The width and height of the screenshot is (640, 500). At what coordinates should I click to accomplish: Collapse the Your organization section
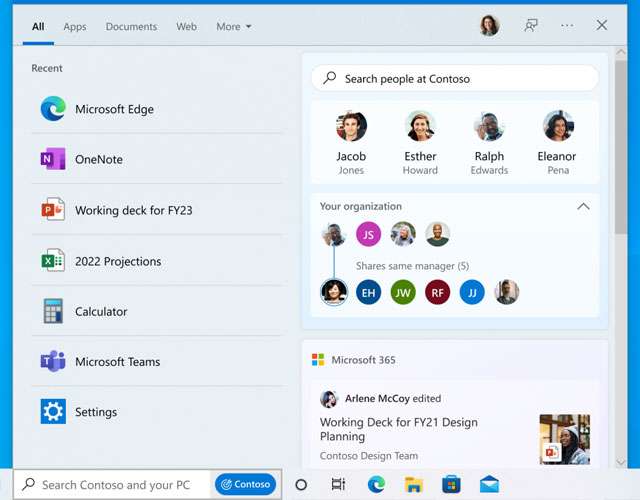583,207
